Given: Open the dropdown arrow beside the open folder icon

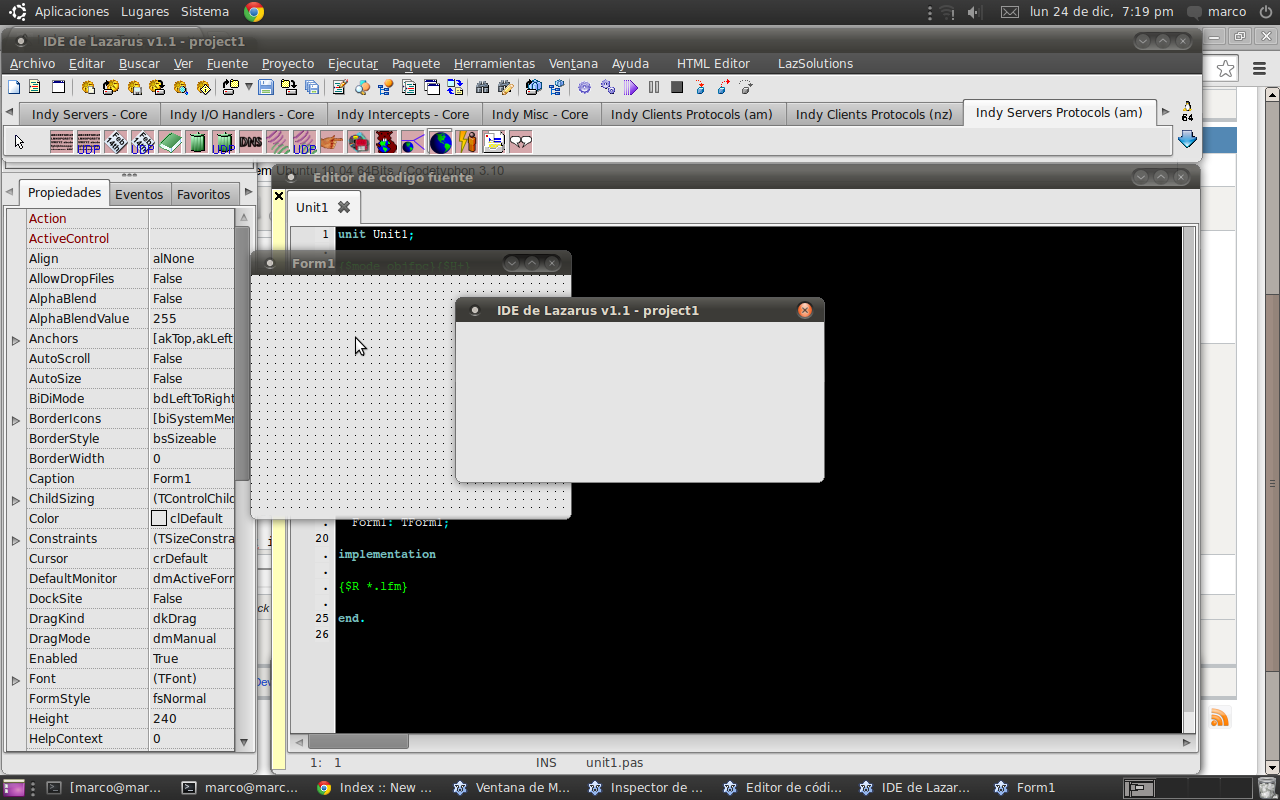Looking at the screenshot, I should 249,87.
